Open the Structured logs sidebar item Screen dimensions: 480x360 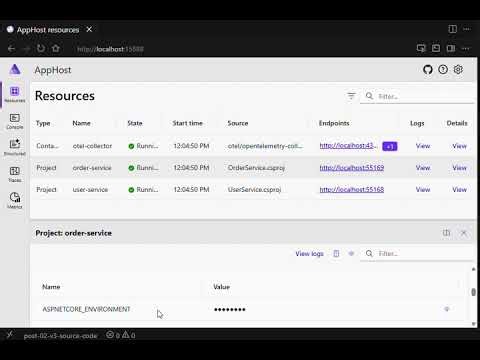coord(15,148)
